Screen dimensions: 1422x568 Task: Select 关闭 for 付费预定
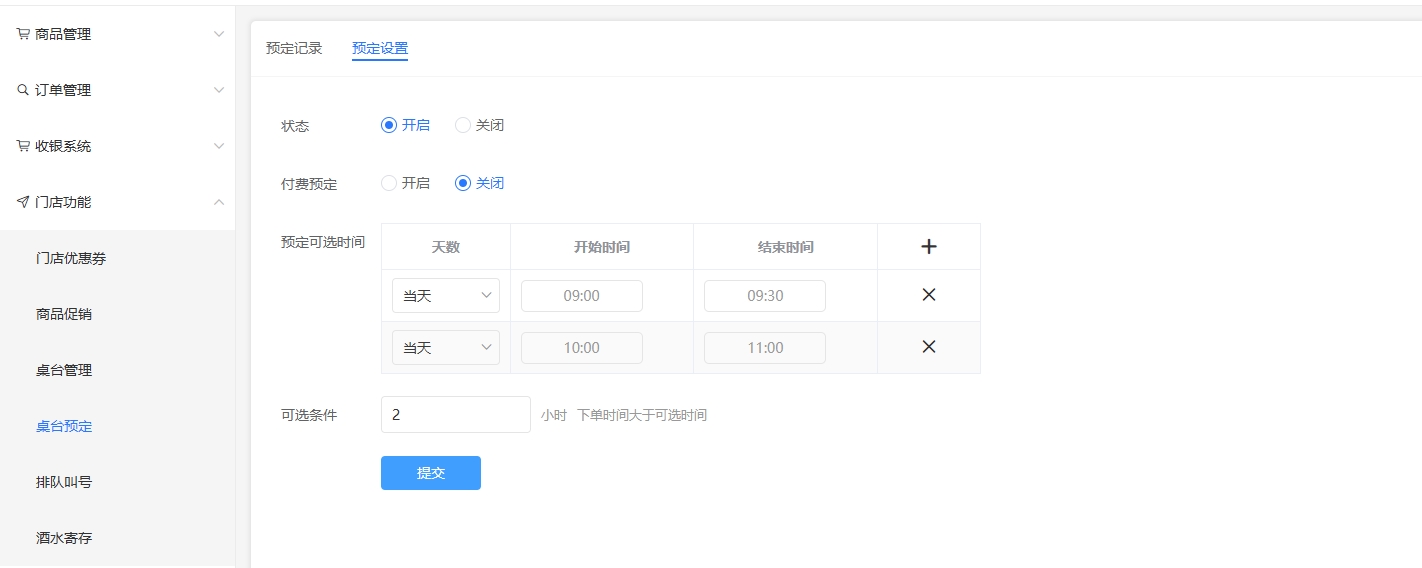(x=463, y=184)
